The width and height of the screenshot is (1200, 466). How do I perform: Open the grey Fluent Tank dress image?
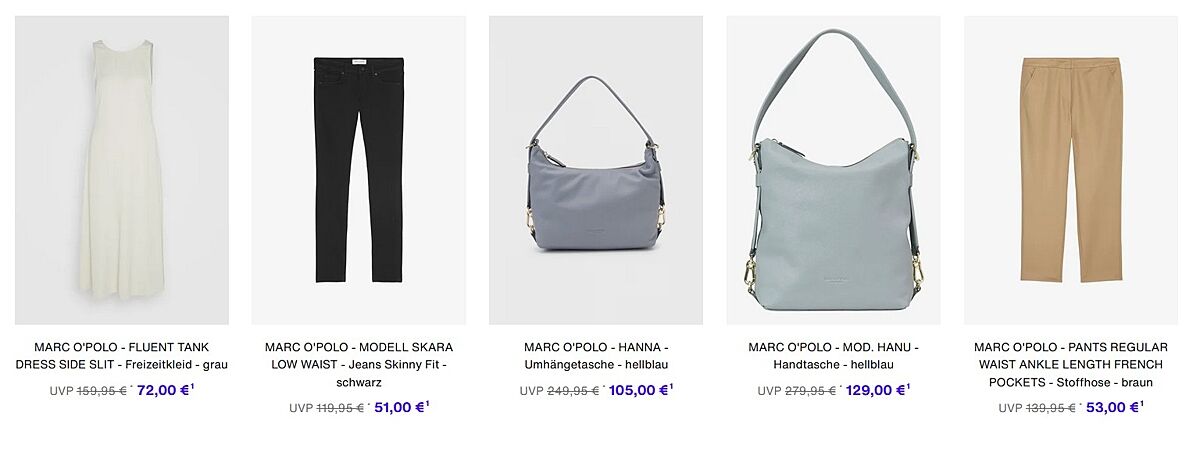point(122,170)
